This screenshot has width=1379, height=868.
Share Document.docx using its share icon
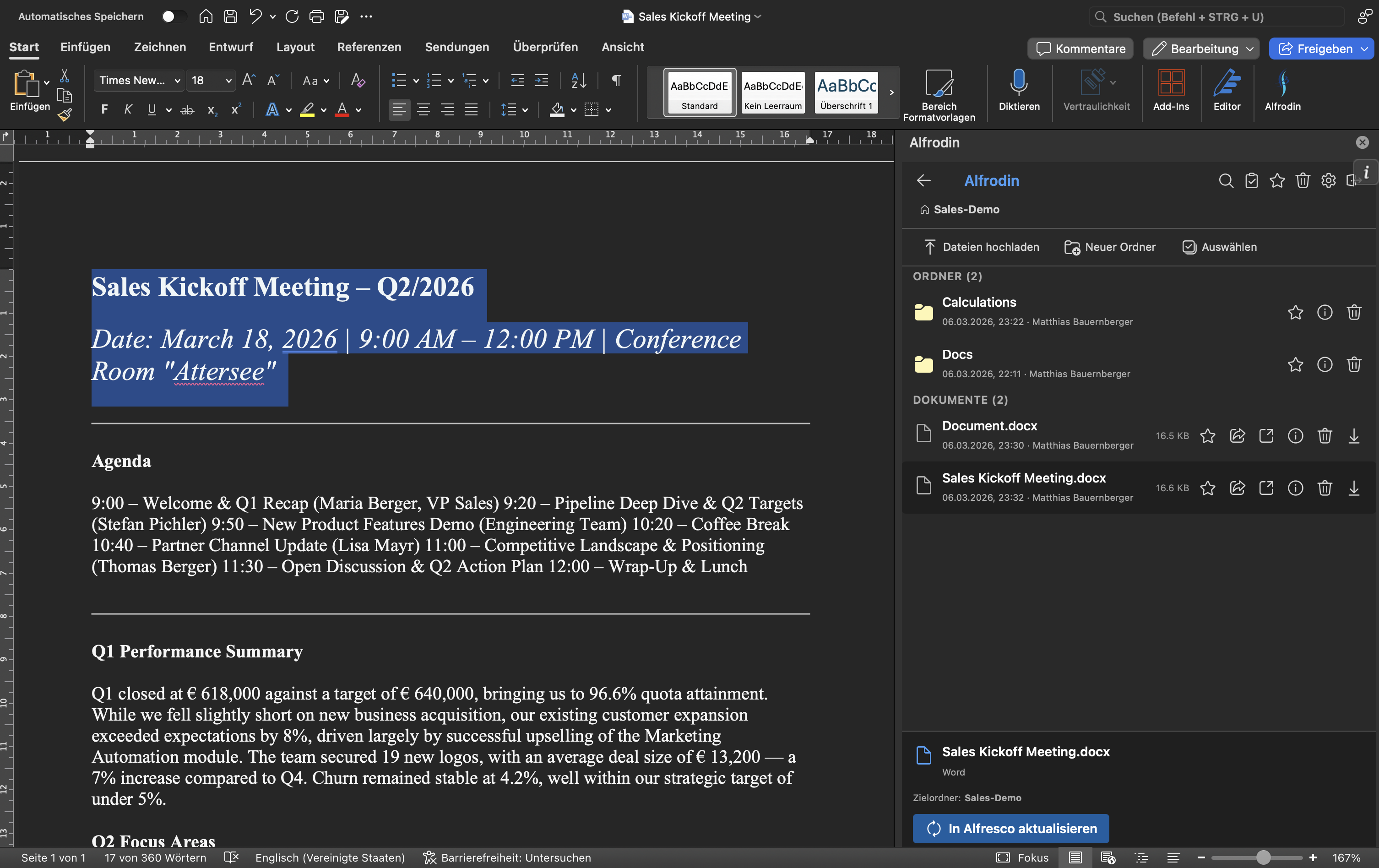[x=1238, y=436]
